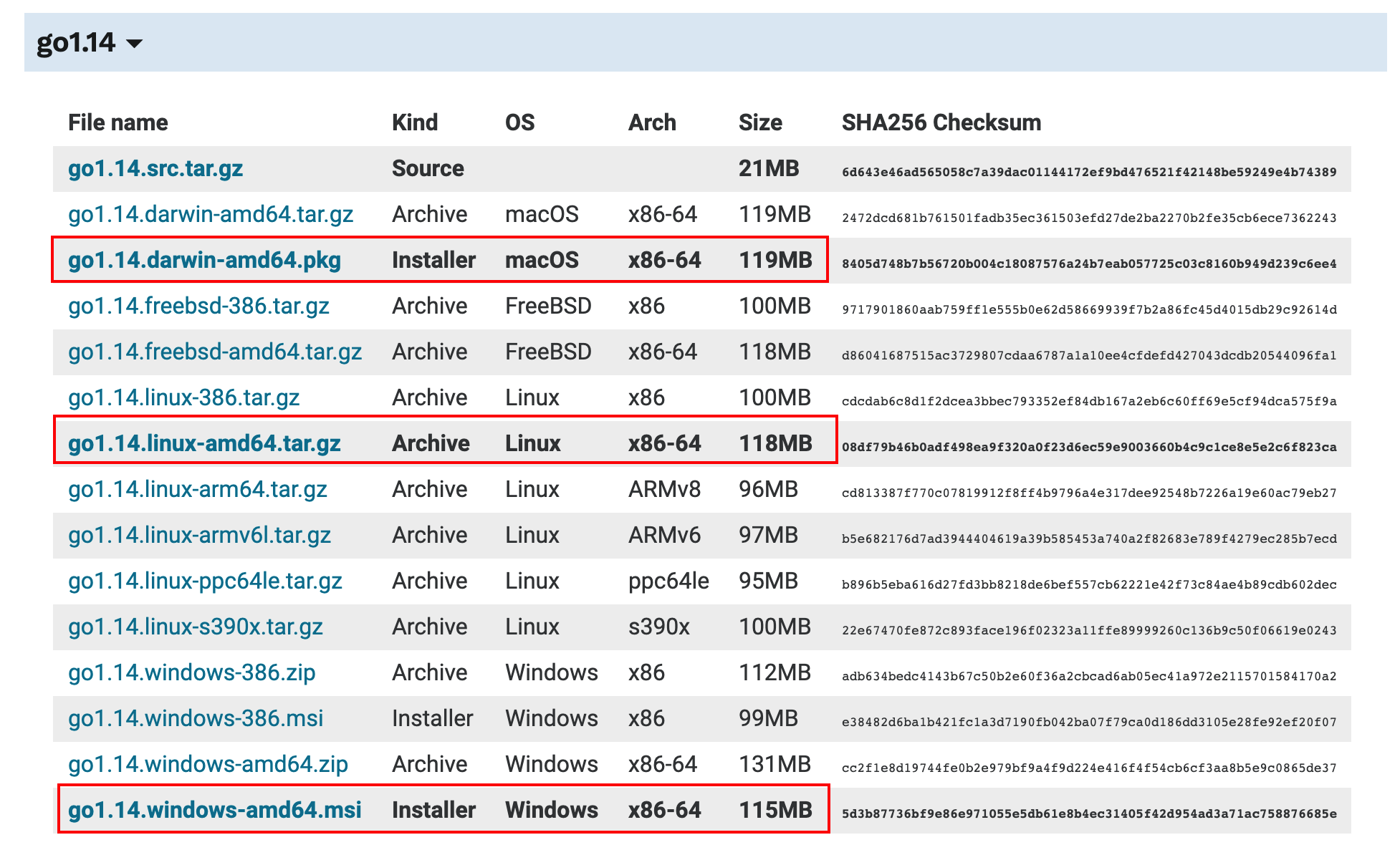
Task: Click go1.14.linux-ppc64le.tar.gz link
Action: [x=205, y=581]
